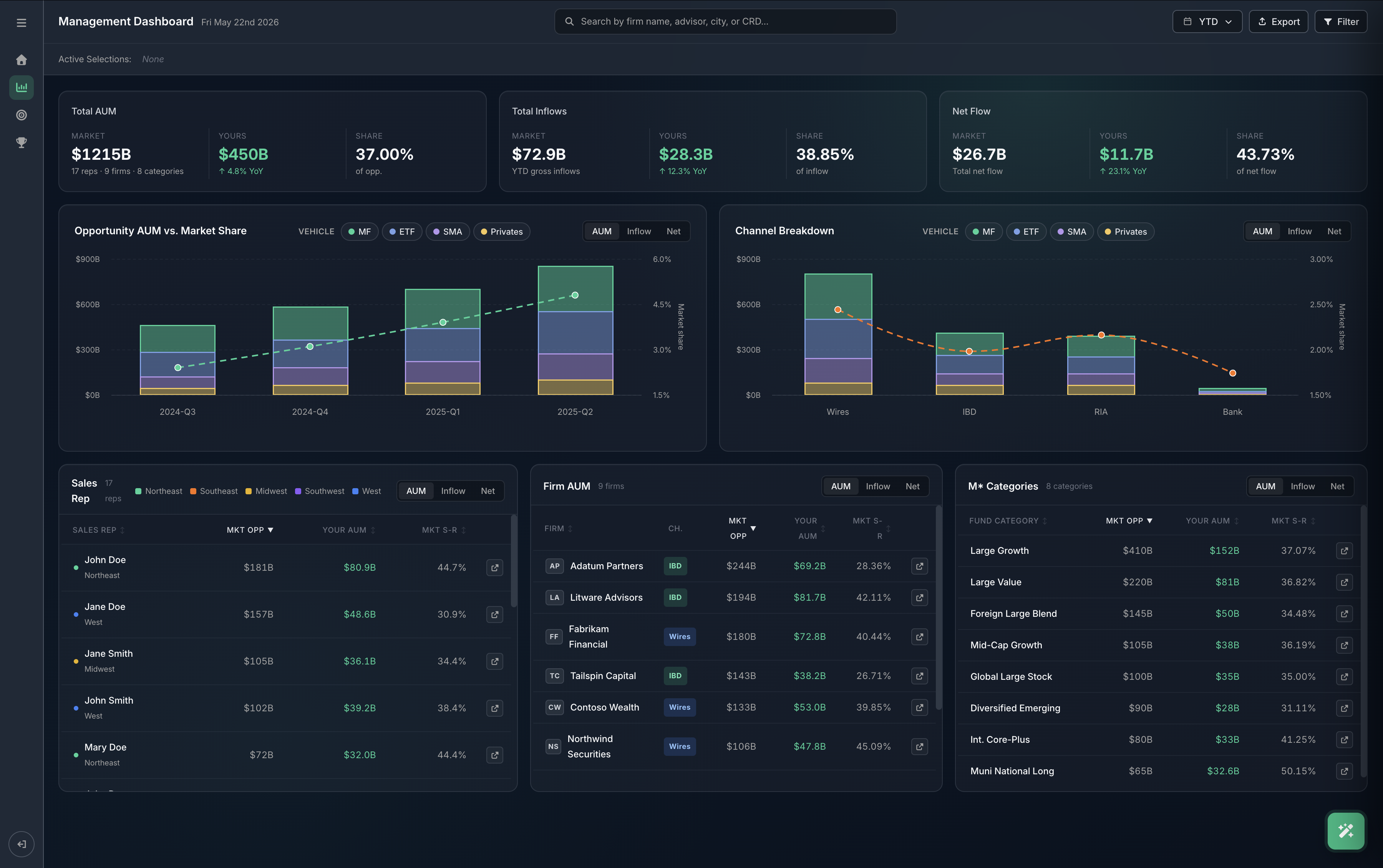The width and height of the screenshot is (1383, 868).
Task: Open Muni National Long external link icon
Action: coord(1344,771)
